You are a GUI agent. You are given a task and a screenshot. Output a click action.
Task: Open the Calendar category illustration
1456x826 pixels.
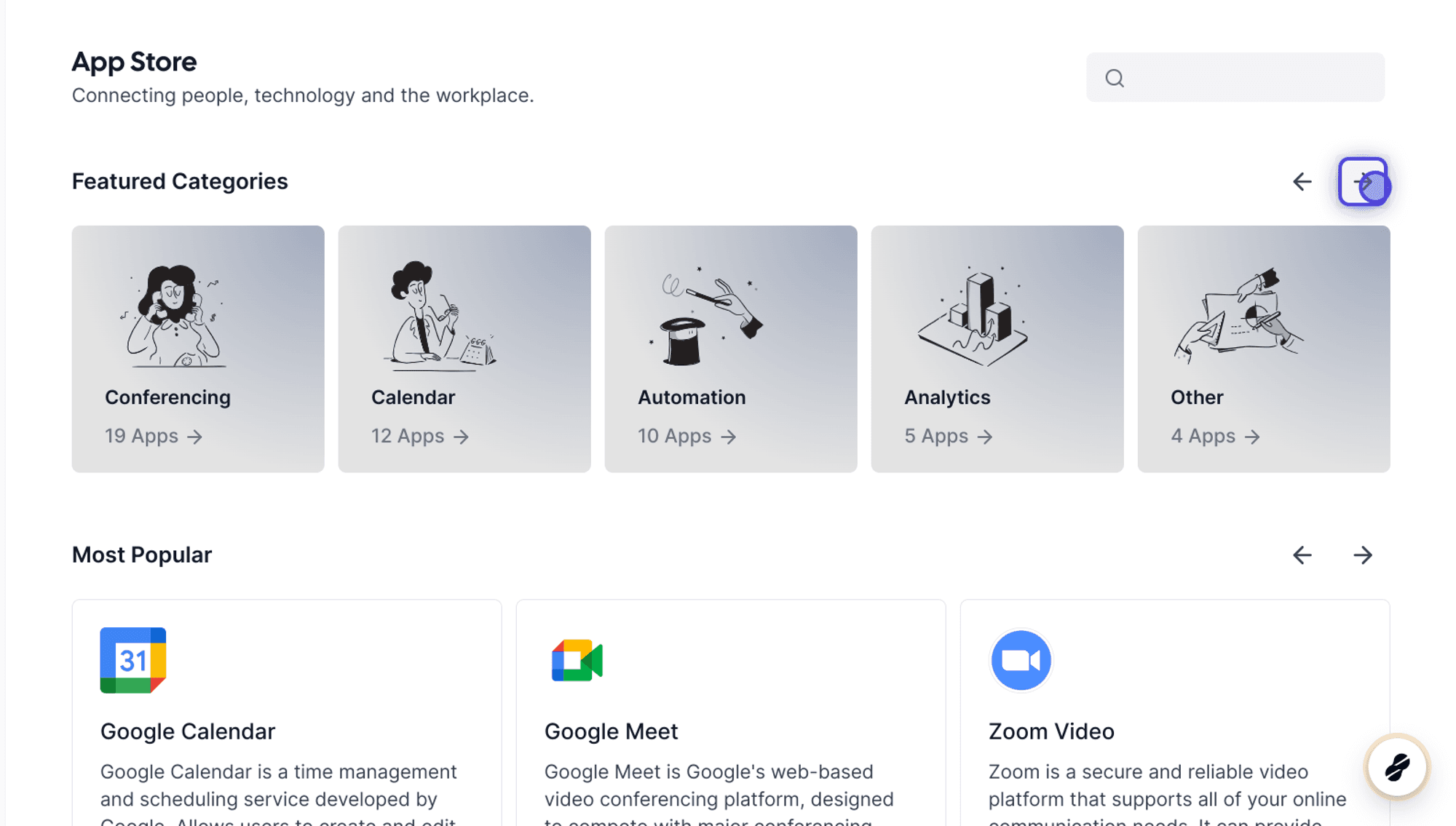440,316
